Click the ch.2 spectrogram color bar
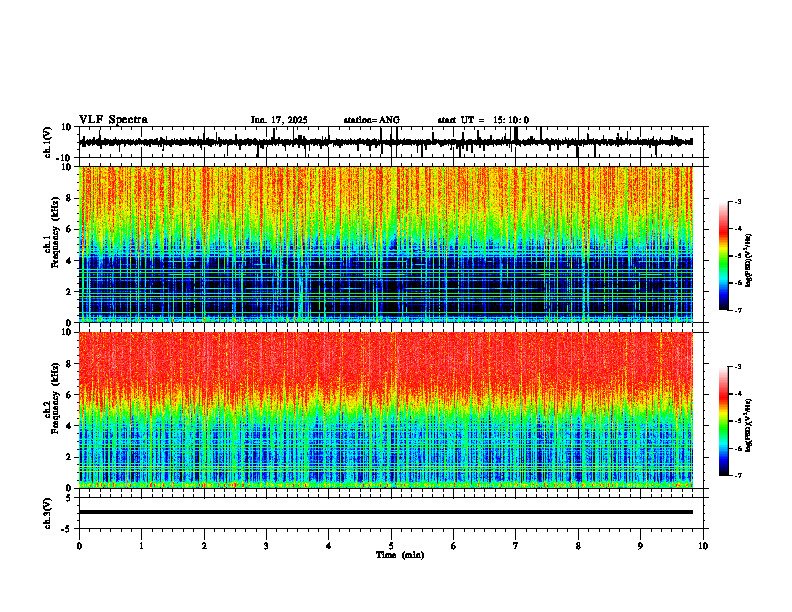 point(723,421)
